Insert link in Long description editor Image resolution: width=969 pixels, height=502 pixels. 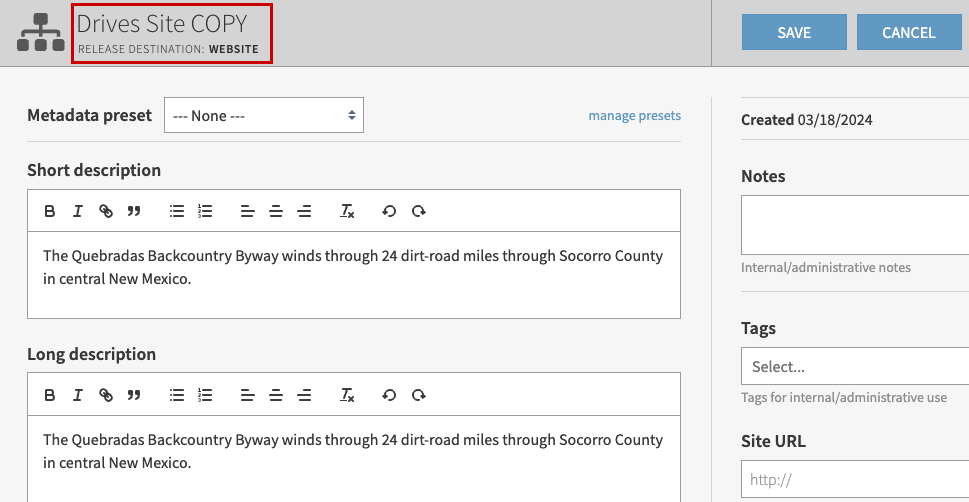pos(106,395)
